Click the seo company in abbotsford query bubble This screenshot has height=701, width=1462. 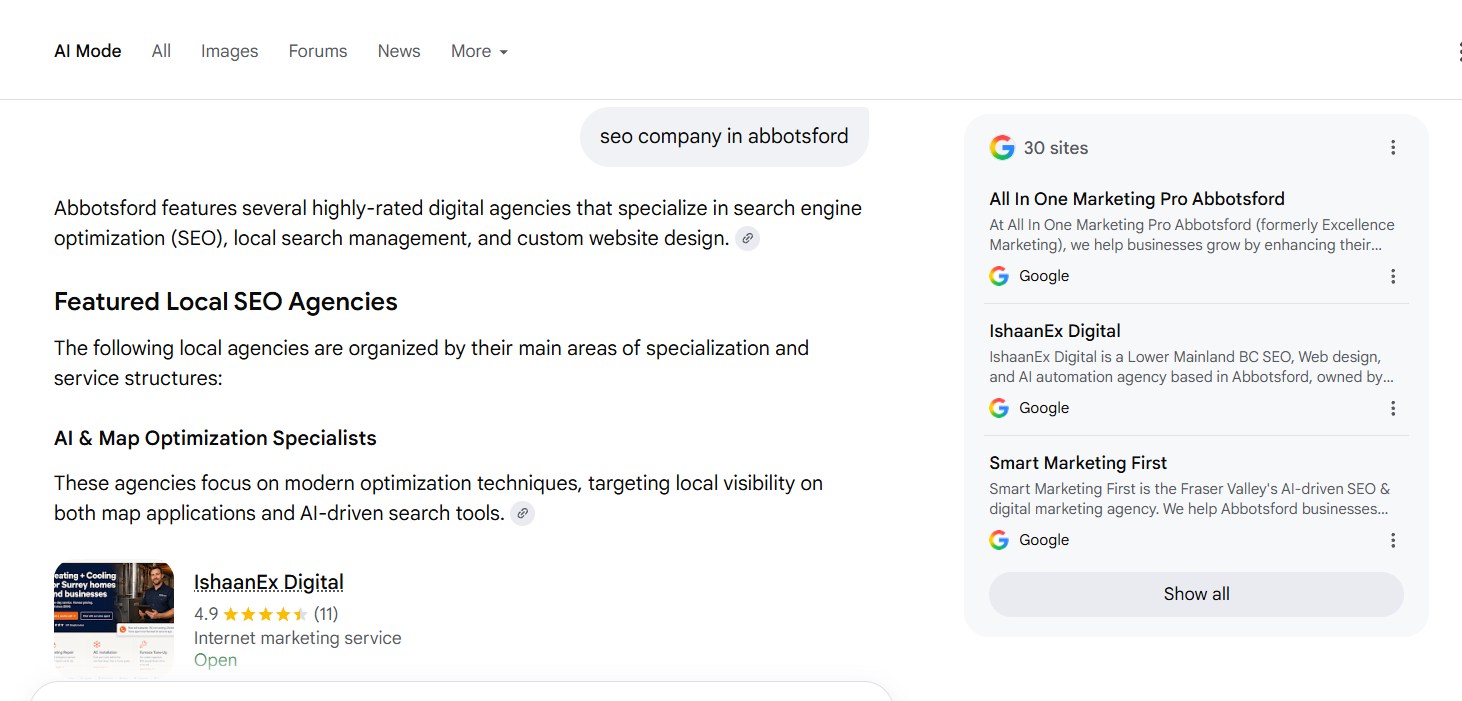pos(724,137)
